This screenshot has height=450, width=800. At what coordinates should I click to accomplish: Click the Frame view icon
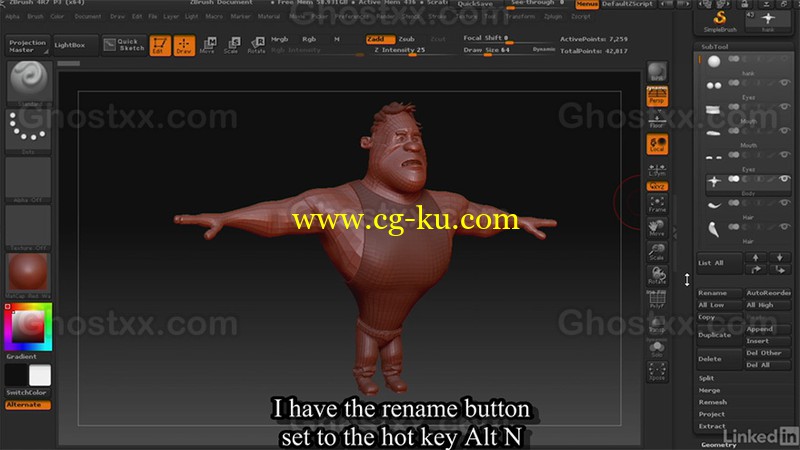(657, 204)
